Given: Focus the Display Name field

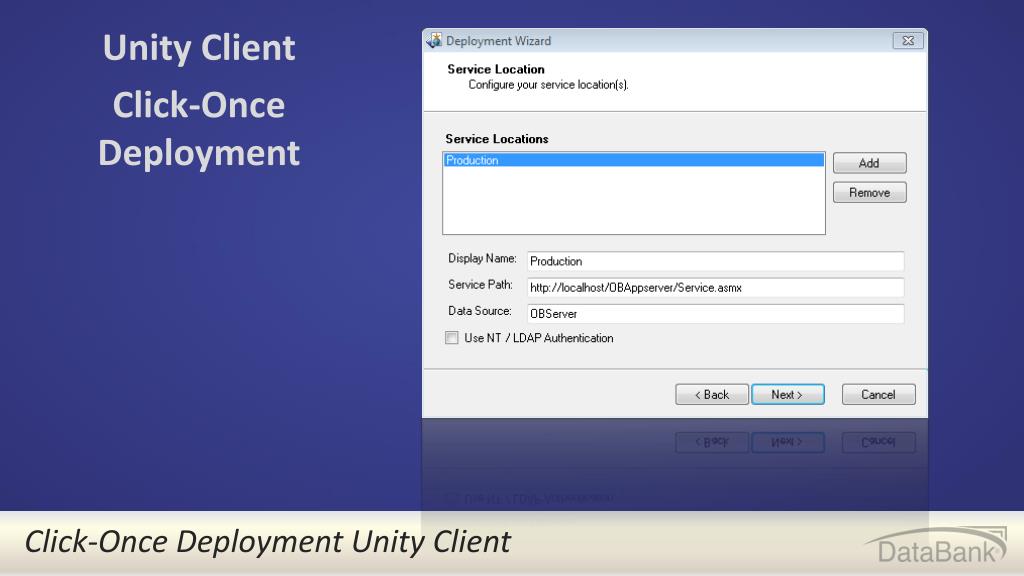Looking at the screenshot, I should pyautogui.click(x=715, y=261).
